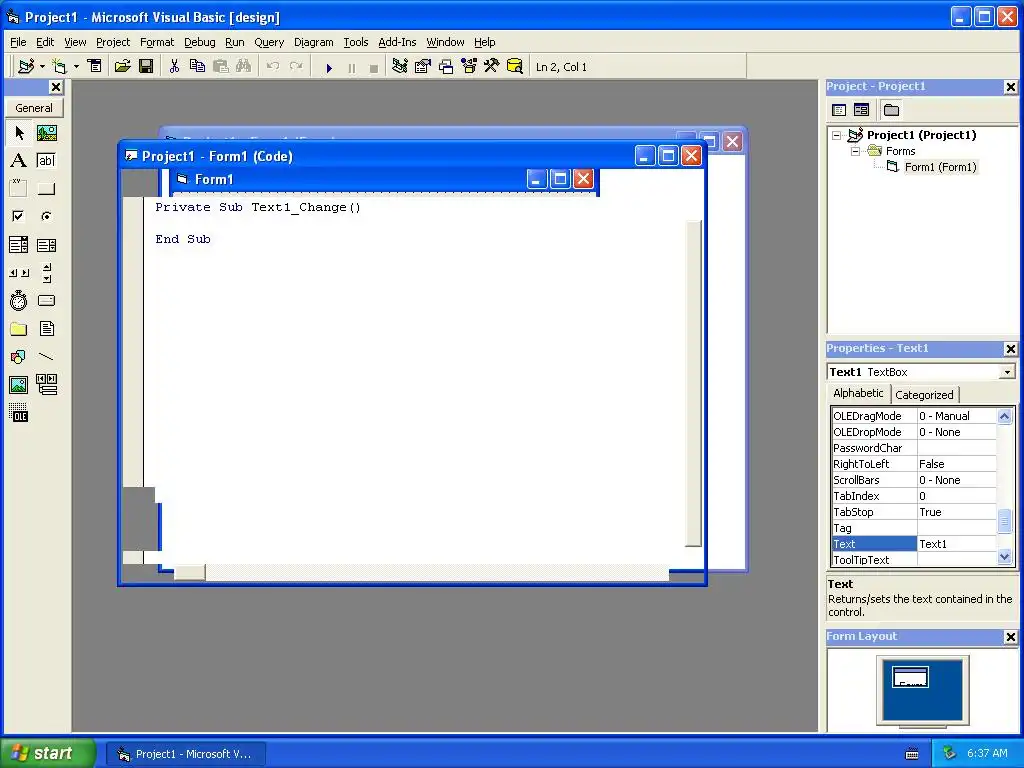Screen dimensions: 1024x768
Task: Open the Project menu
Action: pyautogui.click(x=113, y=42)
